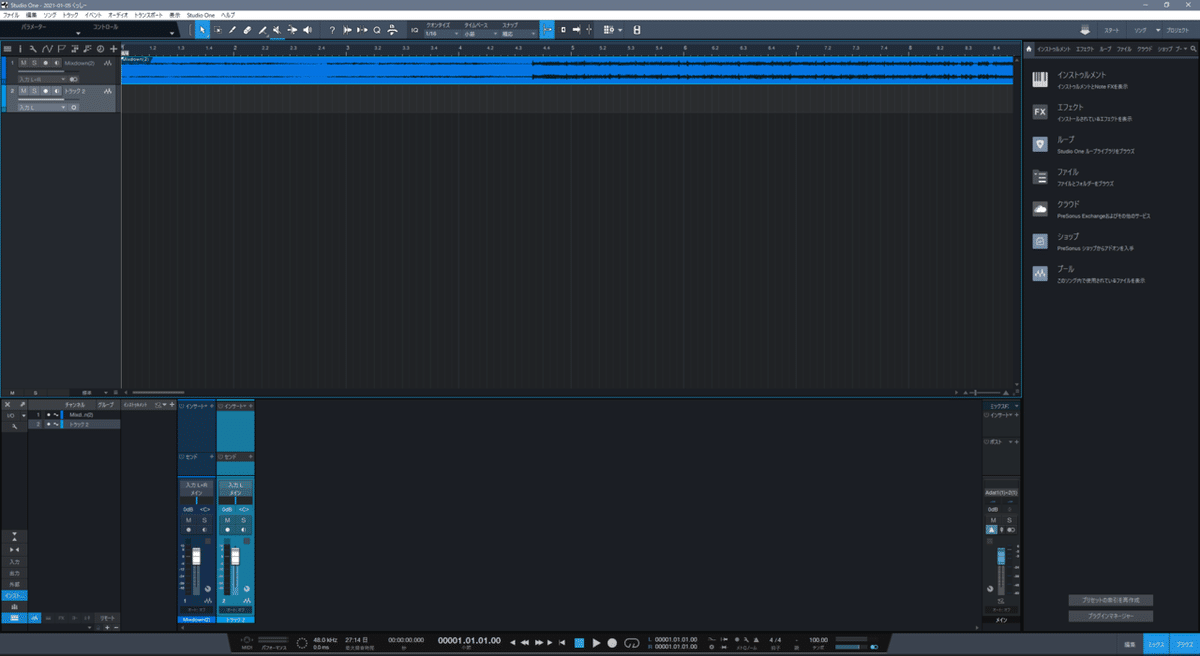The height and width of the screenshot is (656, 1200).
Task: Click the Record button in transport
Action: point(612,642)
